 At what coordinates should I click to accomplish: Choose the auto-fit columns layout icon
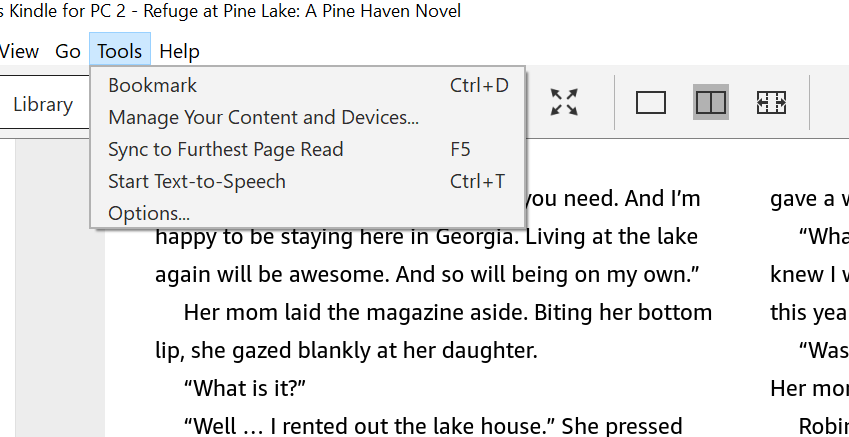coord(771,102)
